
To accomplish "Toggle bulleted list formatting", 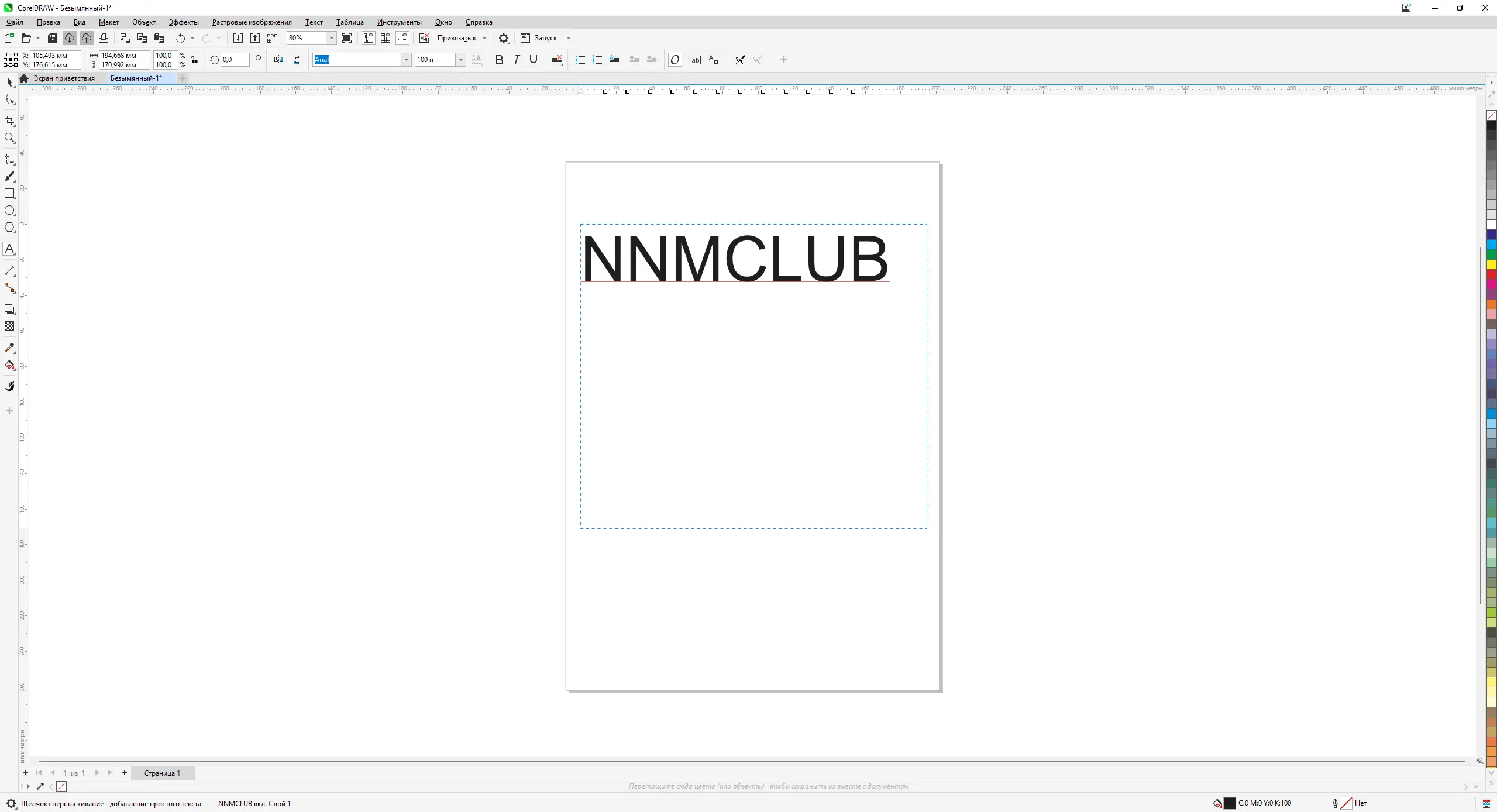I will [x=580, y=60].
